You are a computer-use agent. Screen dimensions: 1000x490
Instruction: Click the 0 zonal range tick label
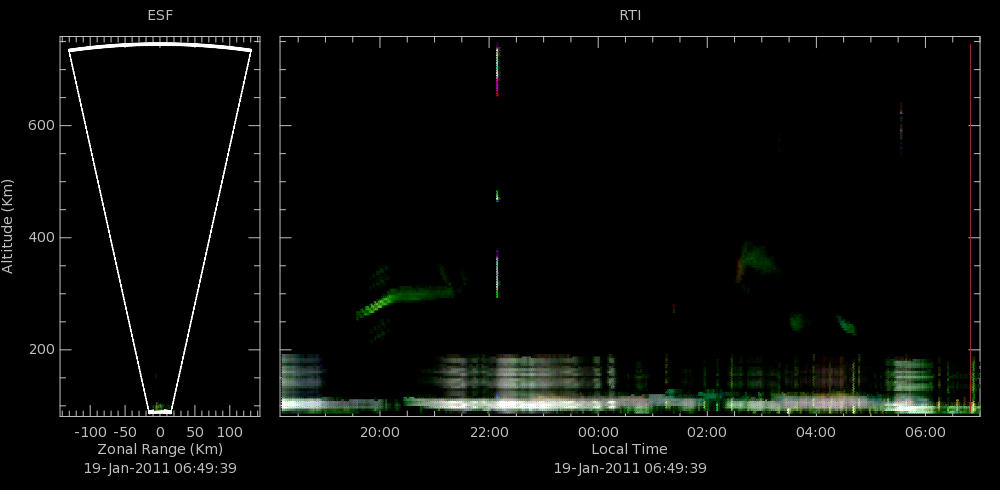(160, 432)
